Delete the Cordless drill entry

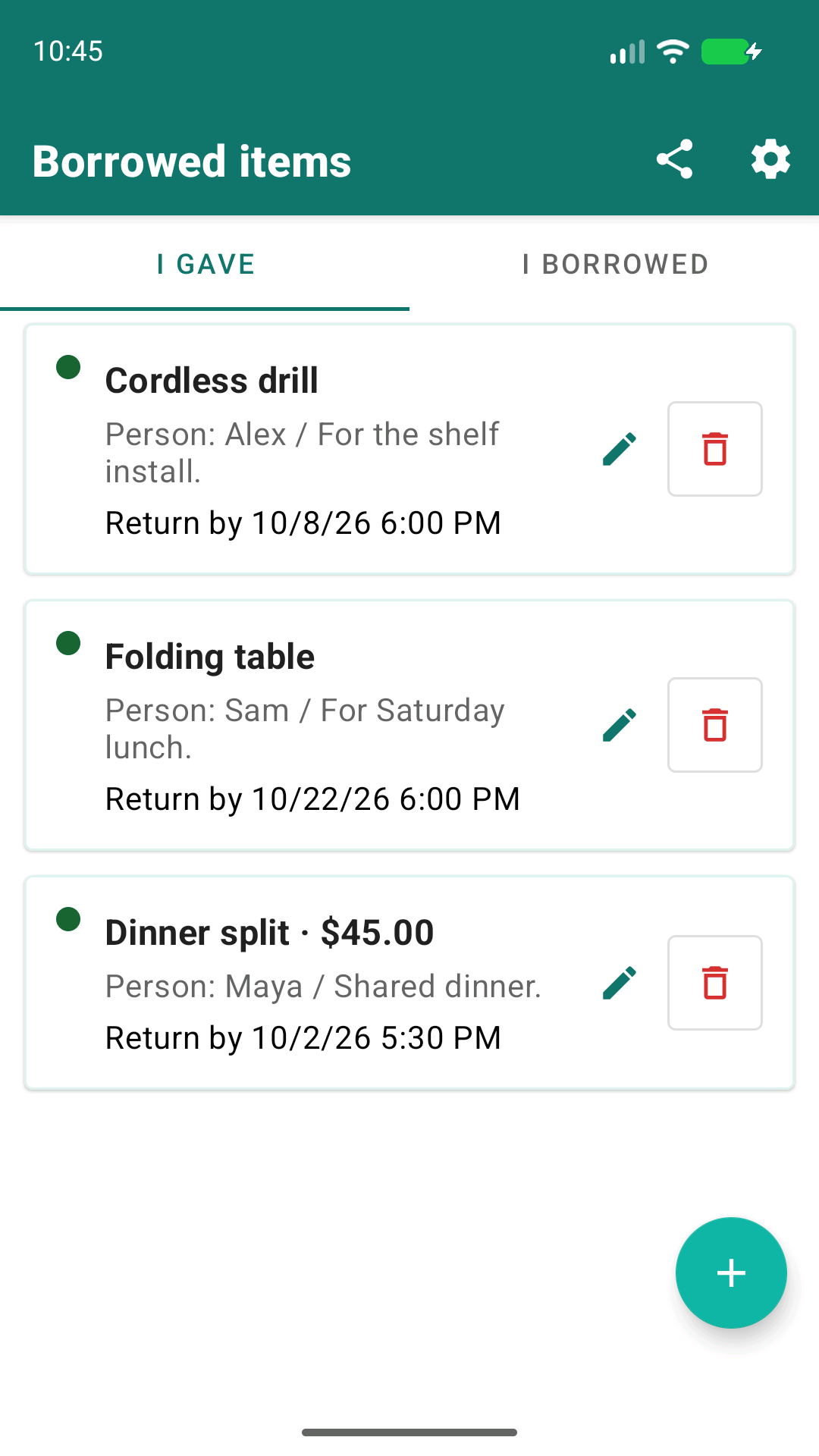(x=715, y=449)
